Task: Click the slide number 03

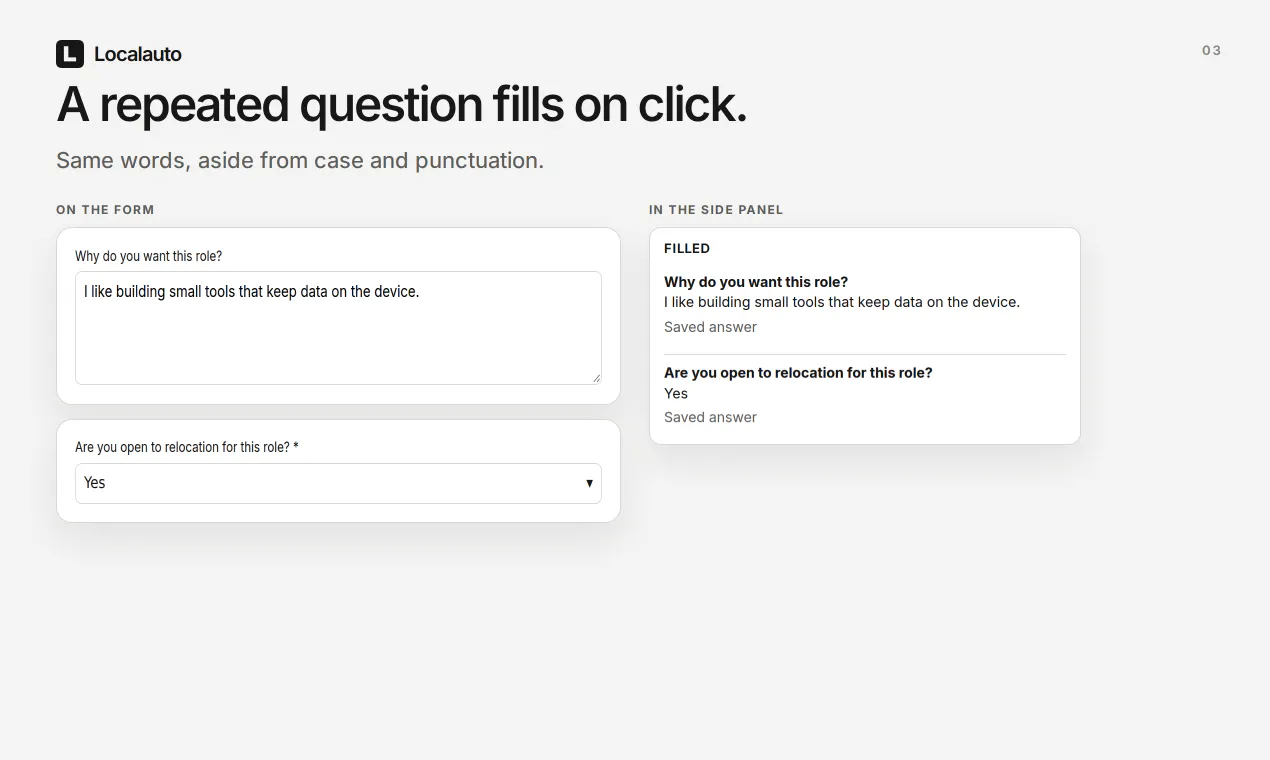Action: point(1211,50)
